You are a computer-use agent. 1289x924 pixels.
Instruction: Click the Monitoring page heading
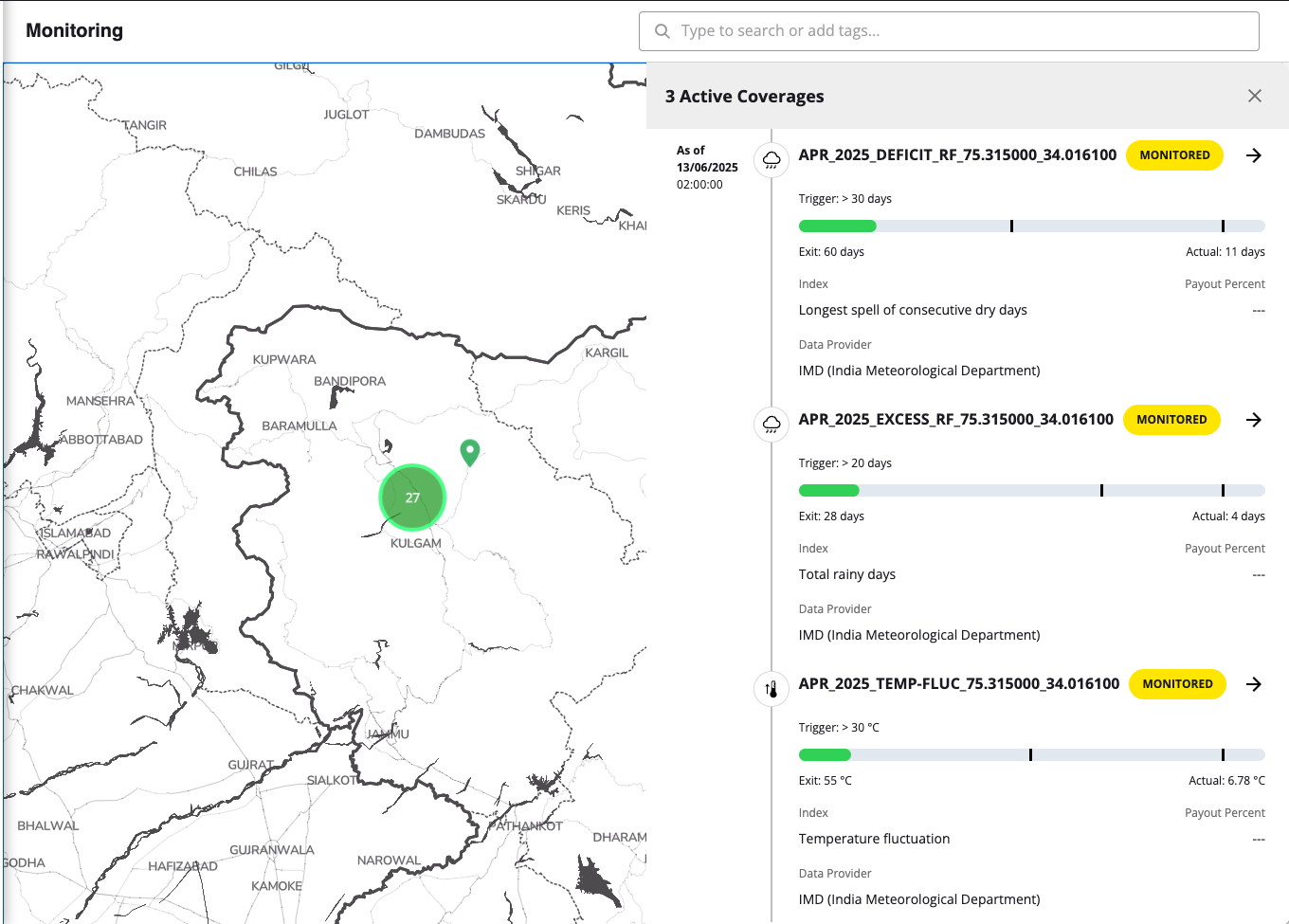pyautogui.click(x=74, y=30)
